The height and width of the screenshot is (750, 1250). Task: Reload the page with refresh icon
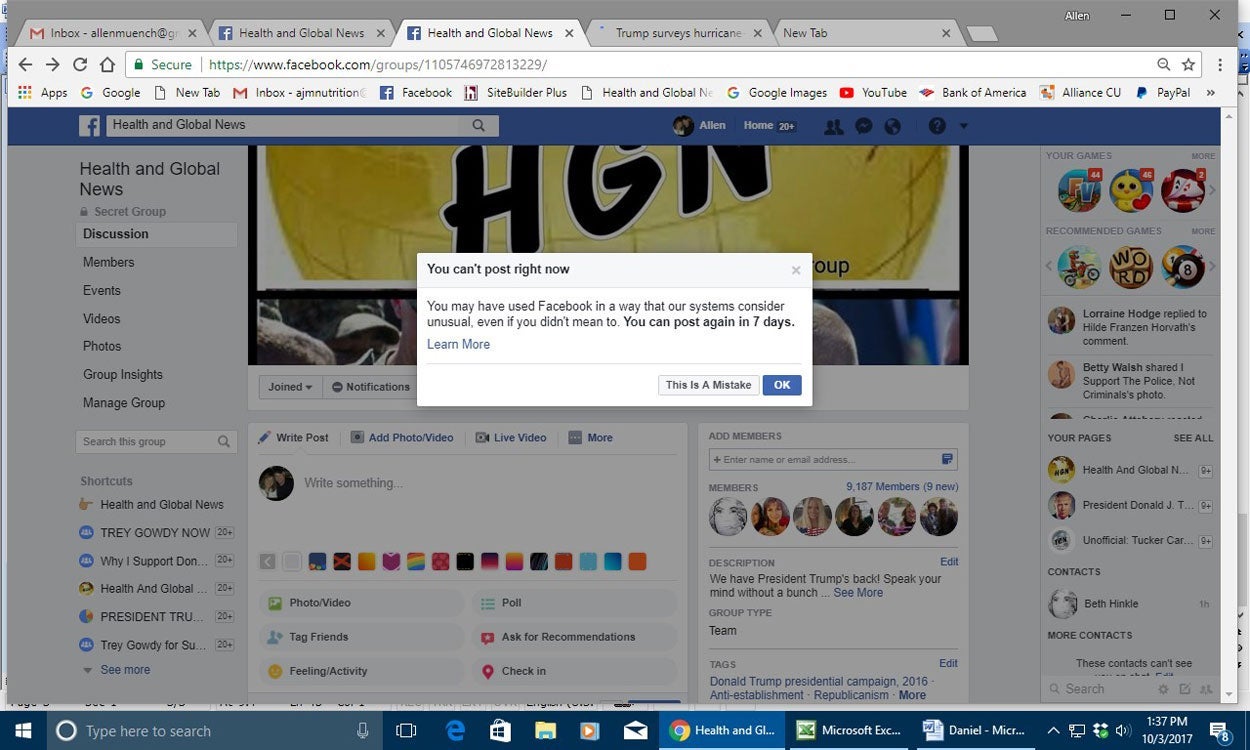coord(80,64)
